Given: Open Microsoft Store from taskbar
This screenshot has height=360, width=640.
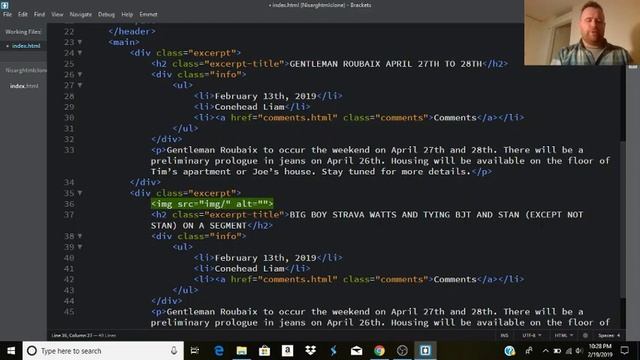Looking at the screenshot, I should (264, 351).
